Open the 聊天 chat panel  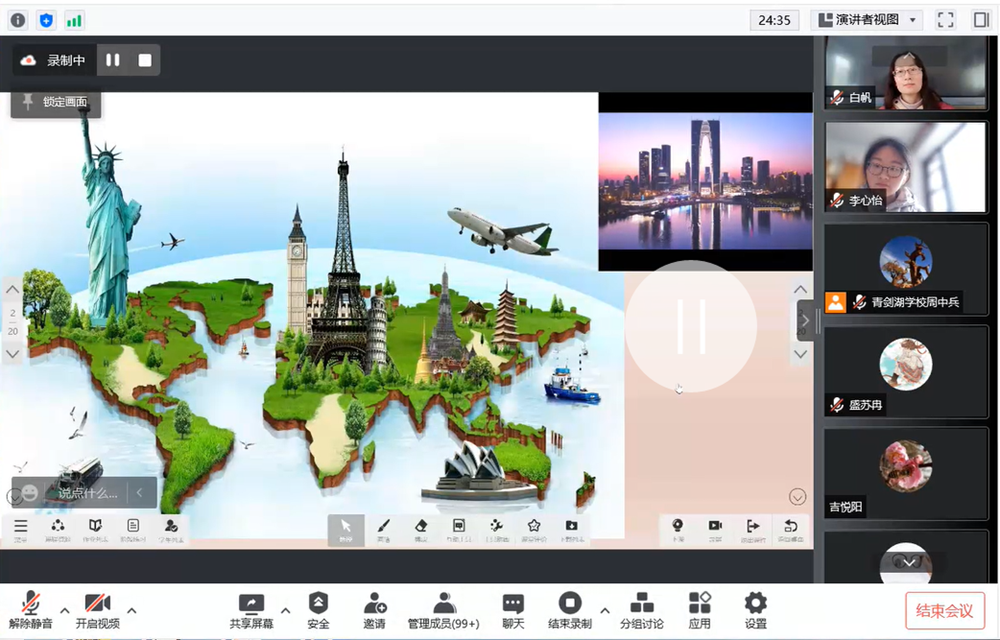click(x=513, y=609)
